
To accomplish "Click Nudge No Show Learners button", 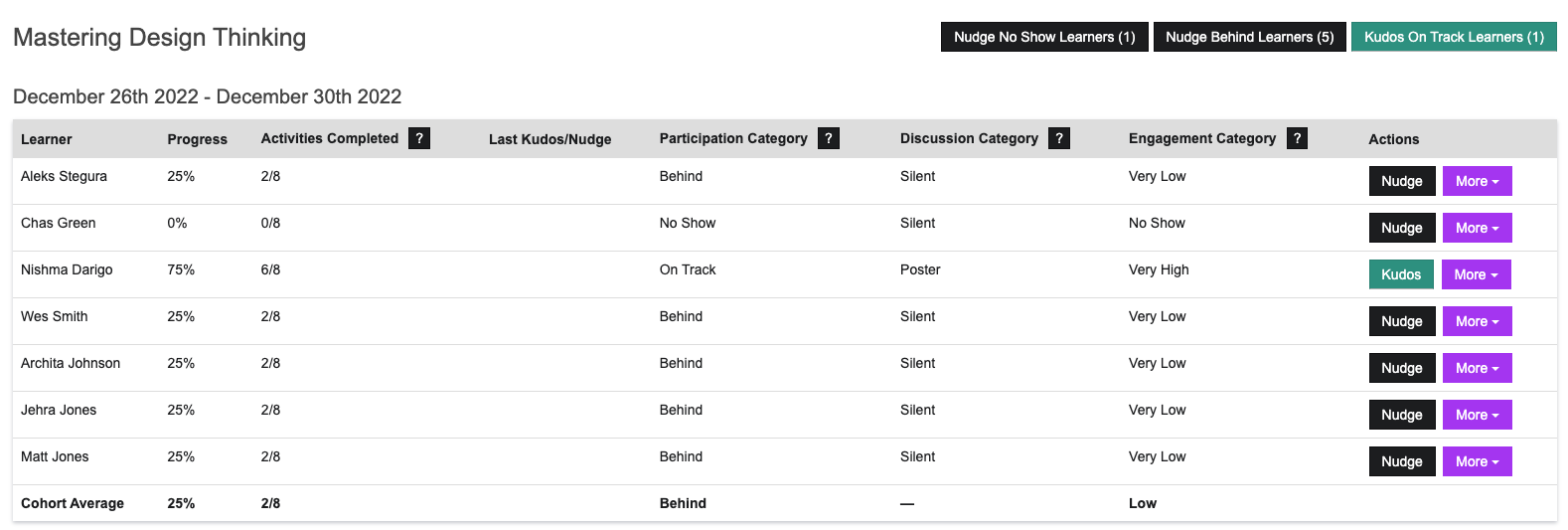I will click(1044, 37).
